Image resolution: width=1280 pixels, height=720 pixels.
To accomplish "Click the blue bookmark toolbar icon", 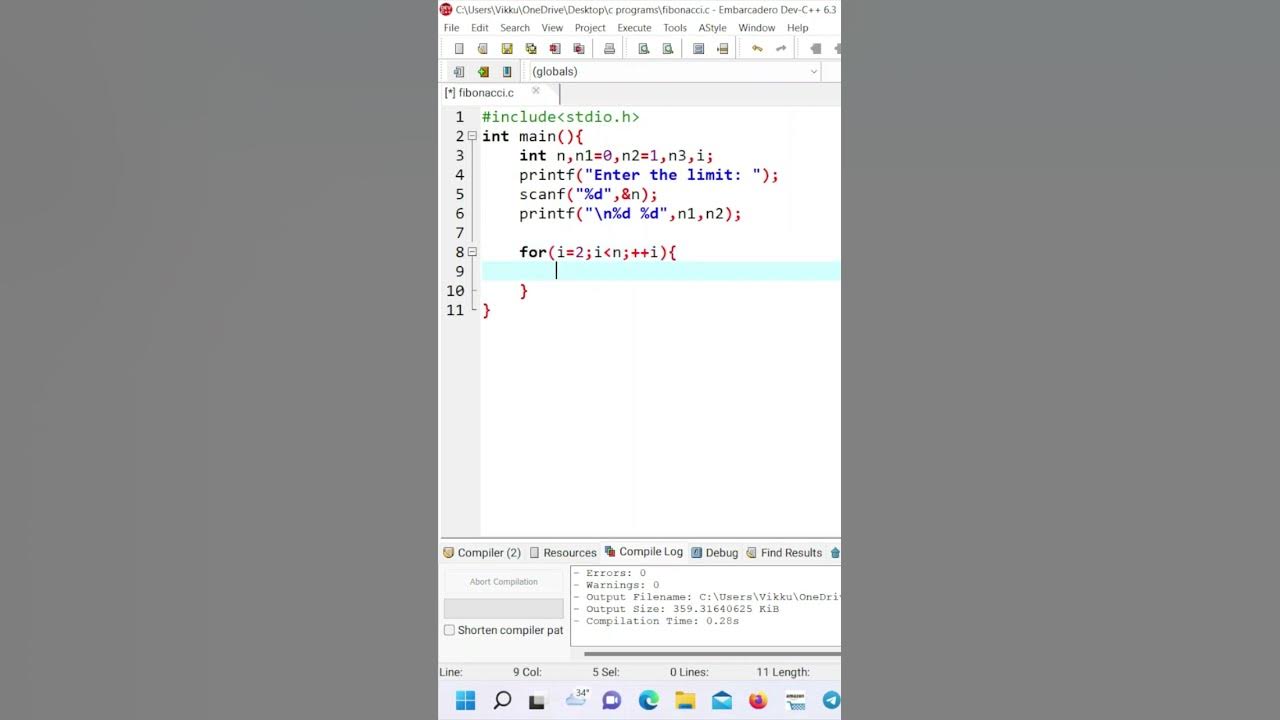I will click(x=507, y=72).
